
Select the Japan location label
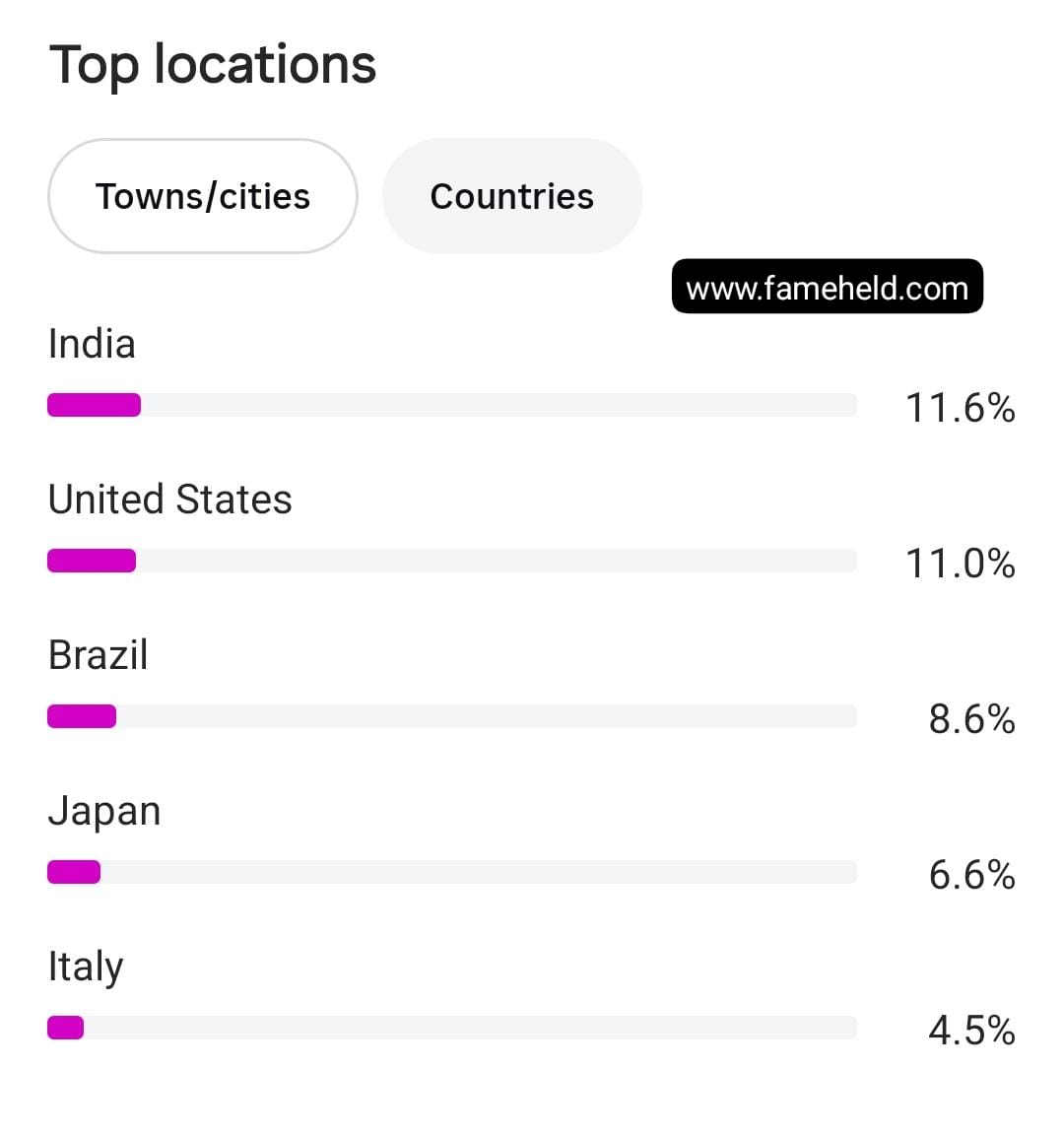coord(104,812)
